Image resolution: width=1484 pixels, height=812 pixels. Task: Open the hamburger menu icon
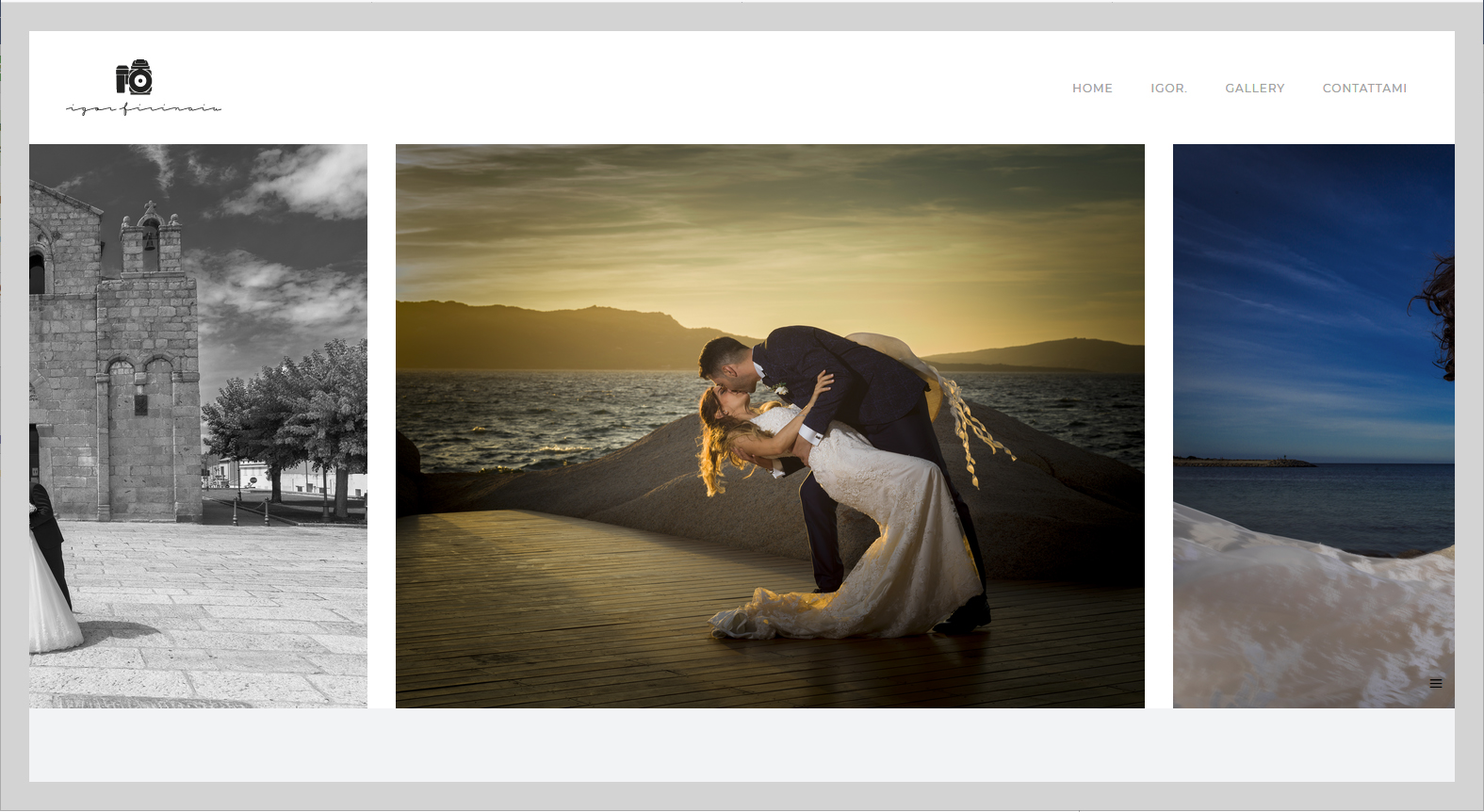coord(1435,684)
